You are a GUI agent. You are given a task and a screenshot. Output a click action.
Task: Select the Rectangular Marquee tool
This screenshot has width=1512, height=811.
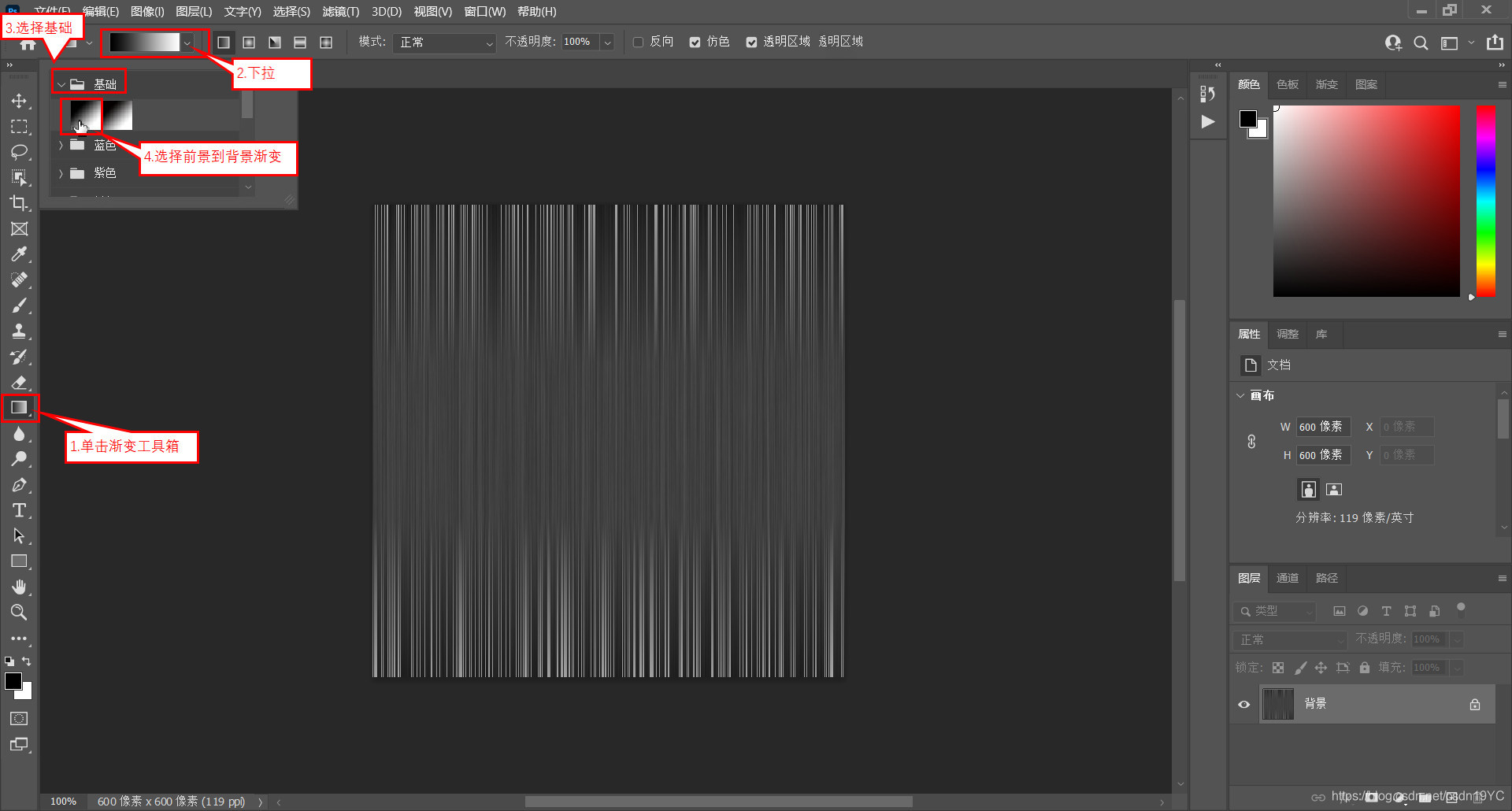click(x=19, y=127)
